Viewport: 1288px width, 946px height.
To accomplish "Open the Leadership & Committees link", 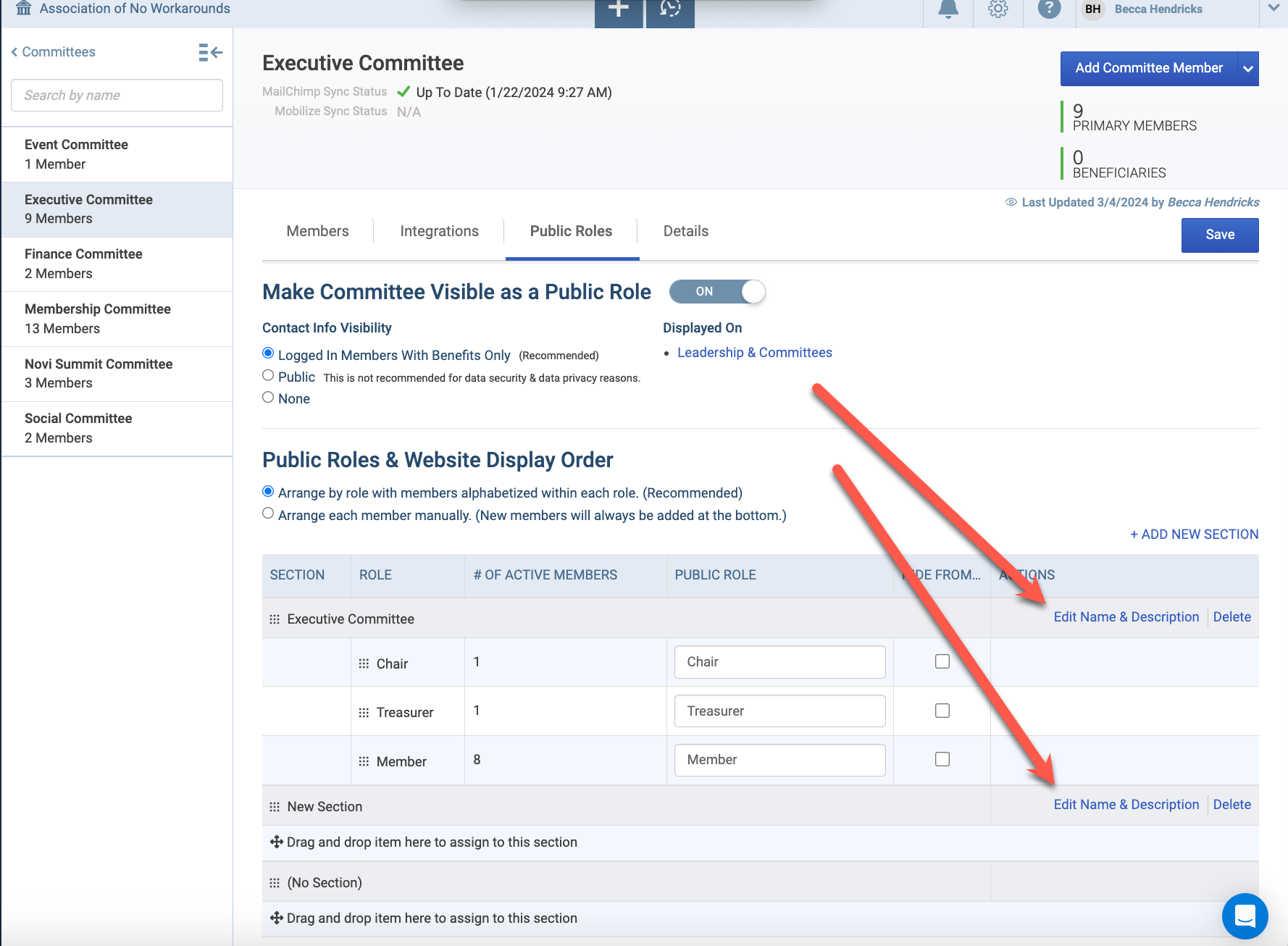I will [x=755, y=353].
